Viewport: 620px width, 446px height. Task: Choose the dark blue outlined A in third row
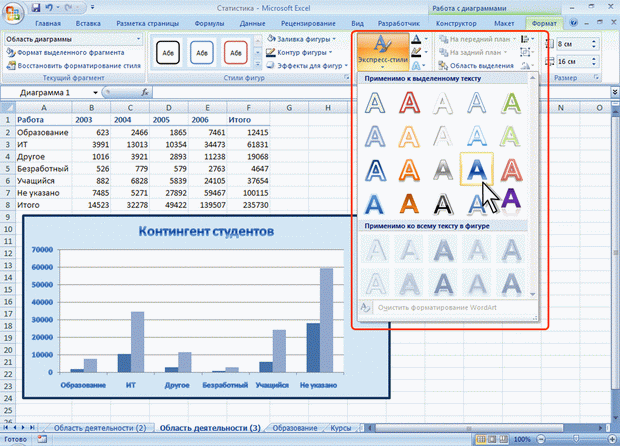(375, 170)
